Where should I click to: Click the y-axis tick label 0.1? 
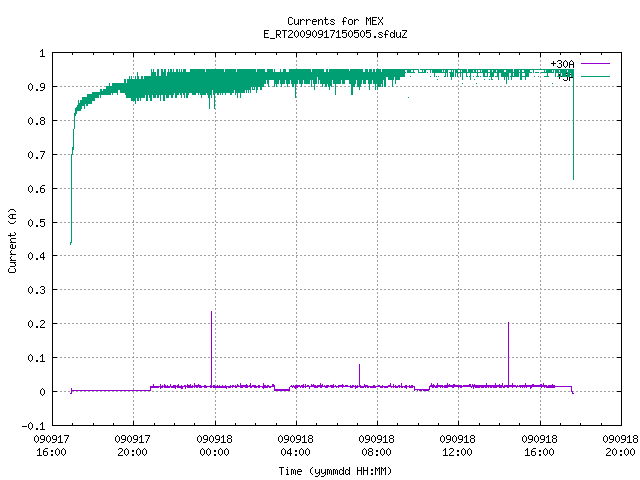click(36, 358)
